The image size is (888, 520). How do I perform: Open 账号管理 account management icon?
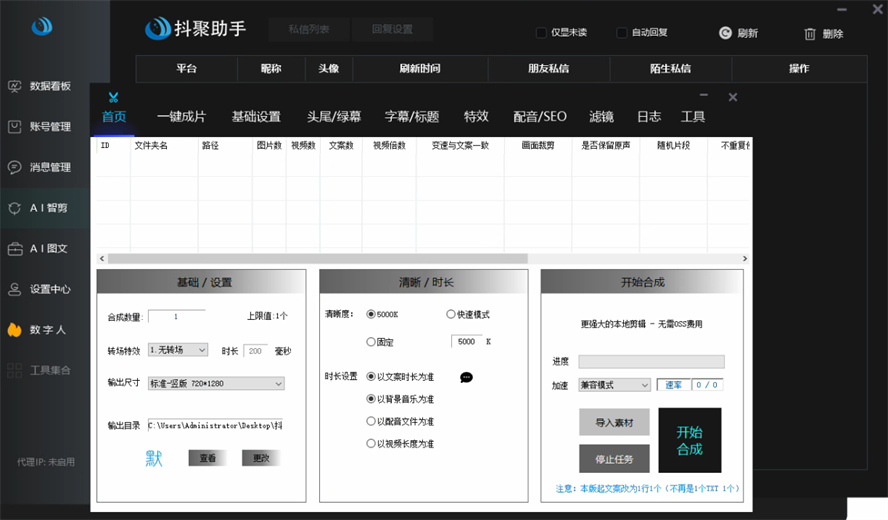click(x=15, y=127)
